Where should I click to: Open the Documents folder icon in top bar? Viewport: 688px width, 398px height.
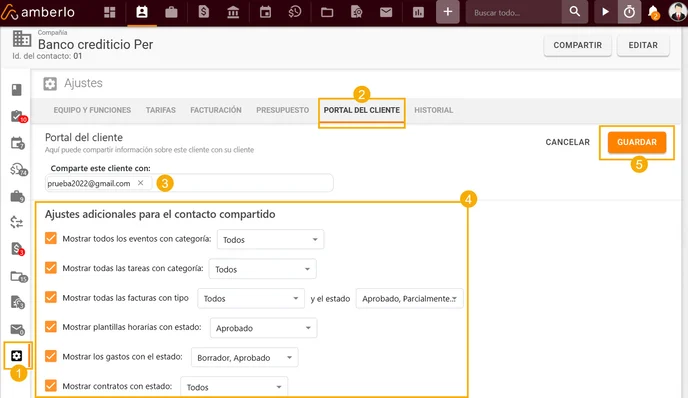click(327, 12)
